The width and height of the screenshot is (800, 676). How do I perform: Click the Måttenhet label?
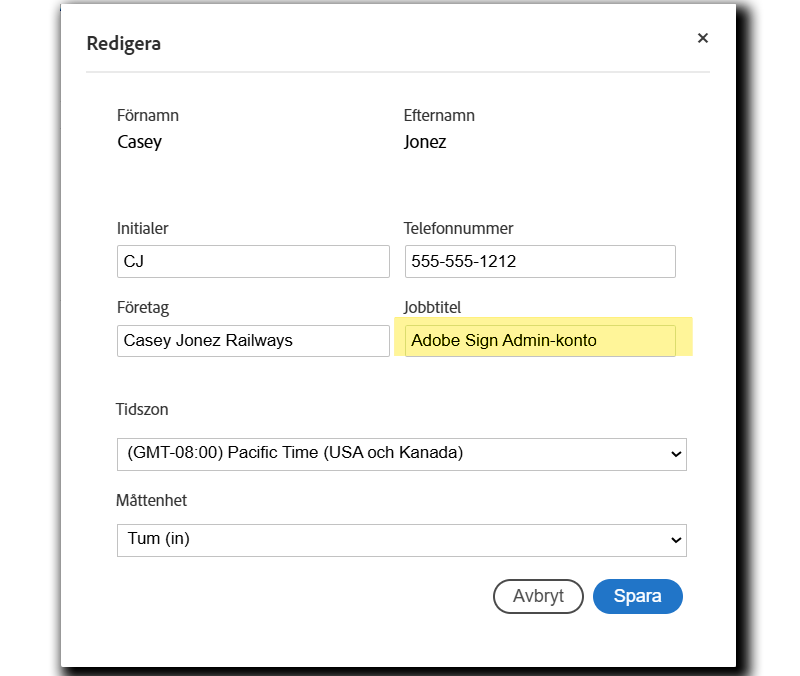152,500
